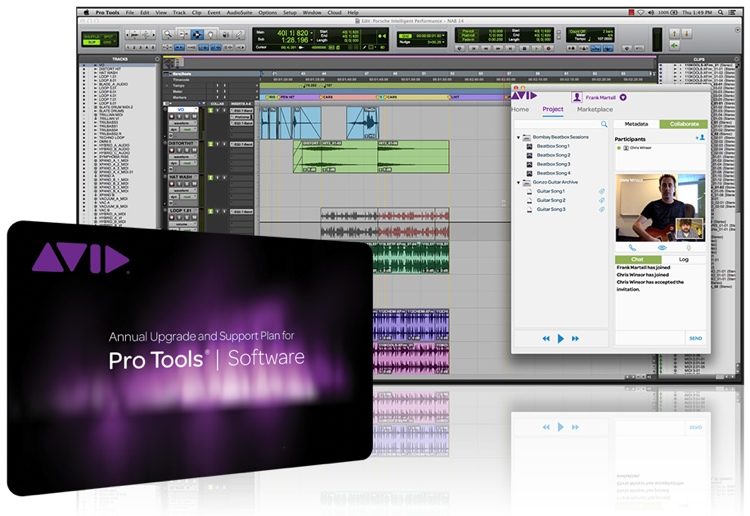Click the main video call thumbnail

point(660,207)
